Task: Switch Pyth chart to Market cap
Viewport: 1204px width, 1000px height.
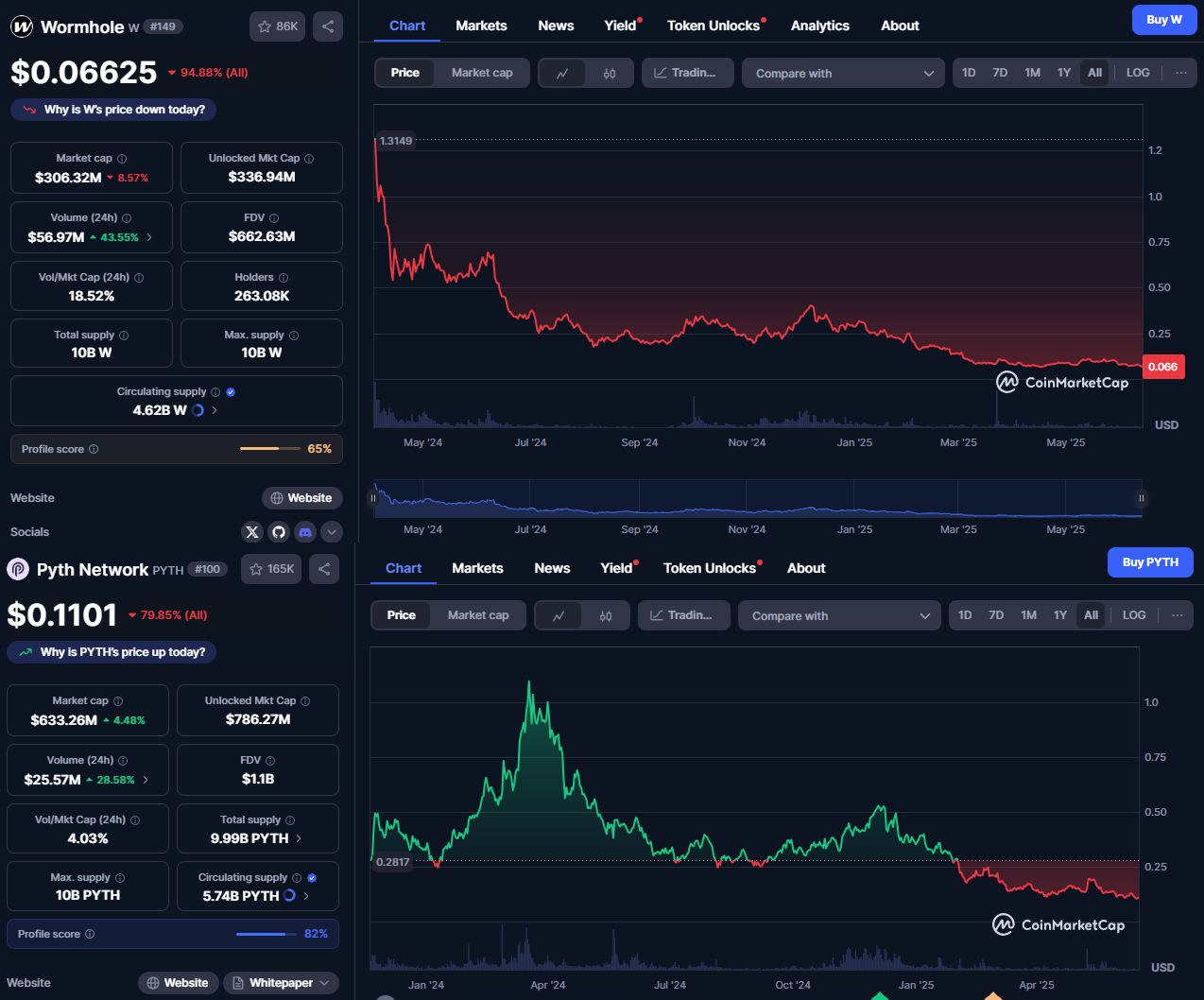Action: tap(478, 615)
